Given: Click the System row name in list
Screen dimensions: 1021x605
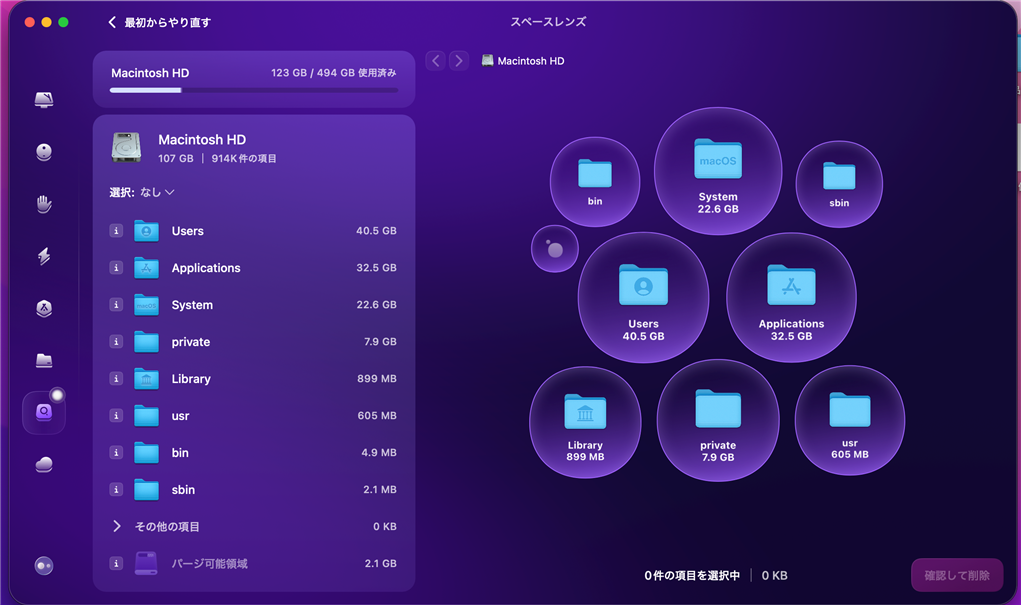Looking at the screenshot, I should (x=192, y=305).
